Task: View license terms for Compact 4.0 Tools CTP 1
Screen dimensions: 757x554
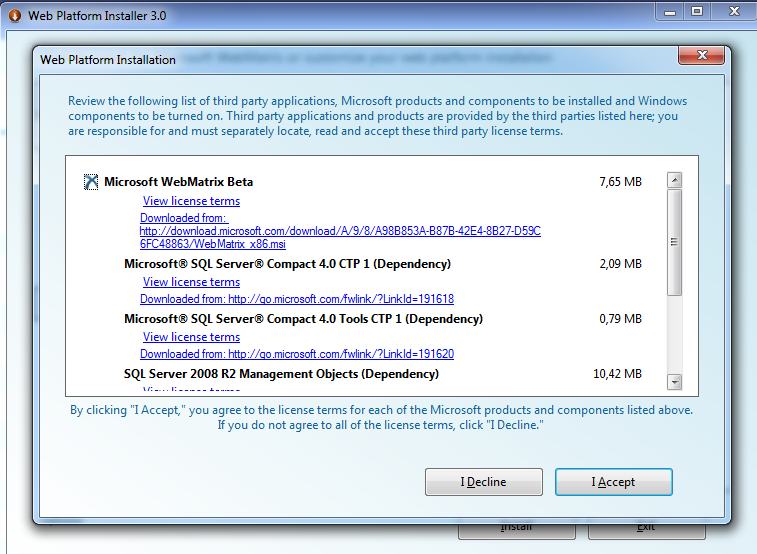Action: (191, 337)
